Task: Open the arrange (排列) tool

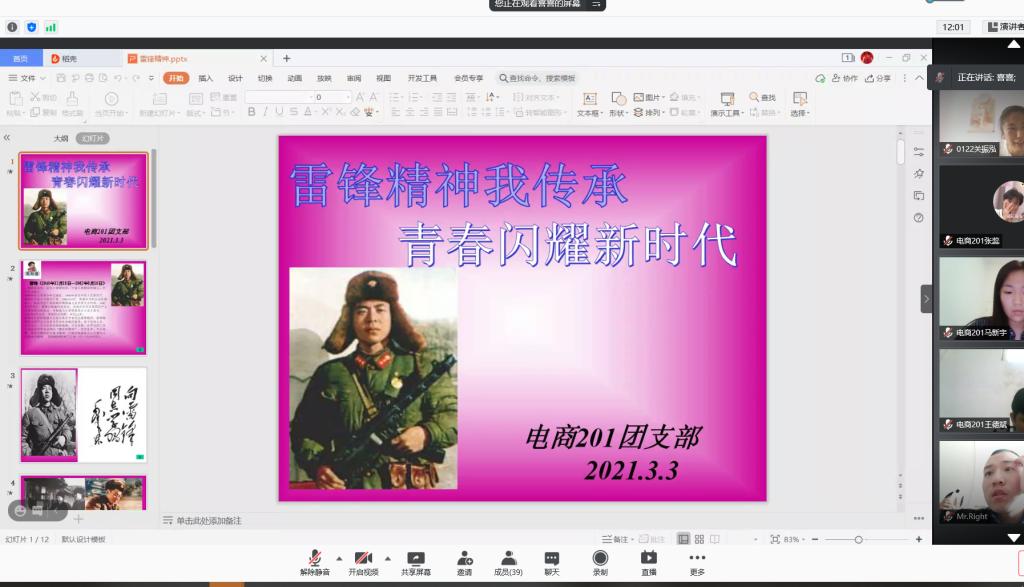Action: pos(649,112)
